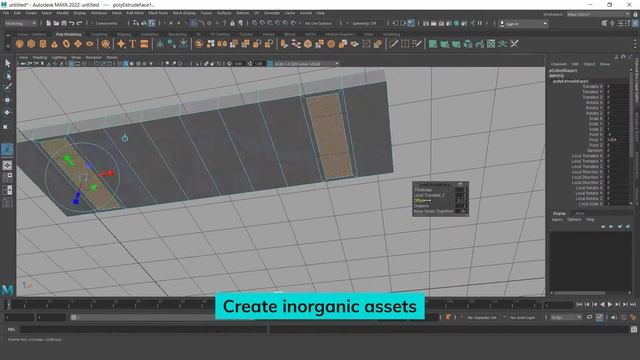Open the Symmetry Off dropdown
The height and width of the screenshot is (360, 640).
click(364, 23)
